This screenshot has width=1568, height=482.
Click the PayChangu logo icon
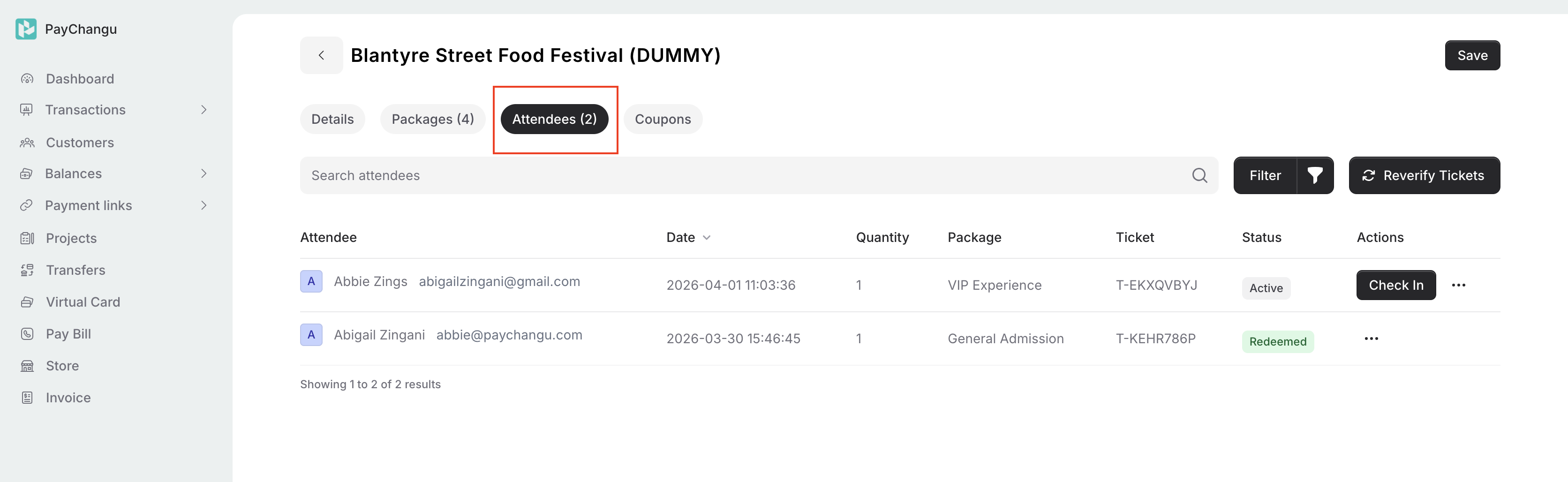[26, 29]
